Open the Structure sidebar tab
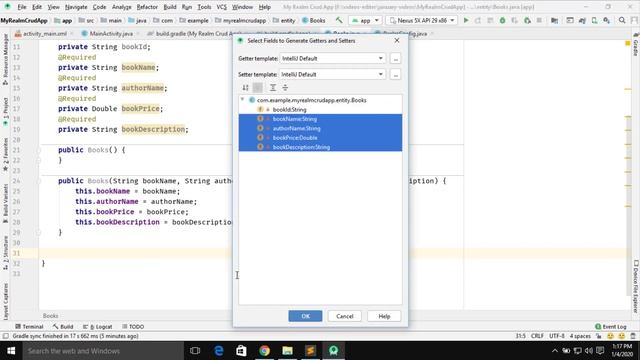Viewport: 640px width, 360px height. [x=5, y=252]
